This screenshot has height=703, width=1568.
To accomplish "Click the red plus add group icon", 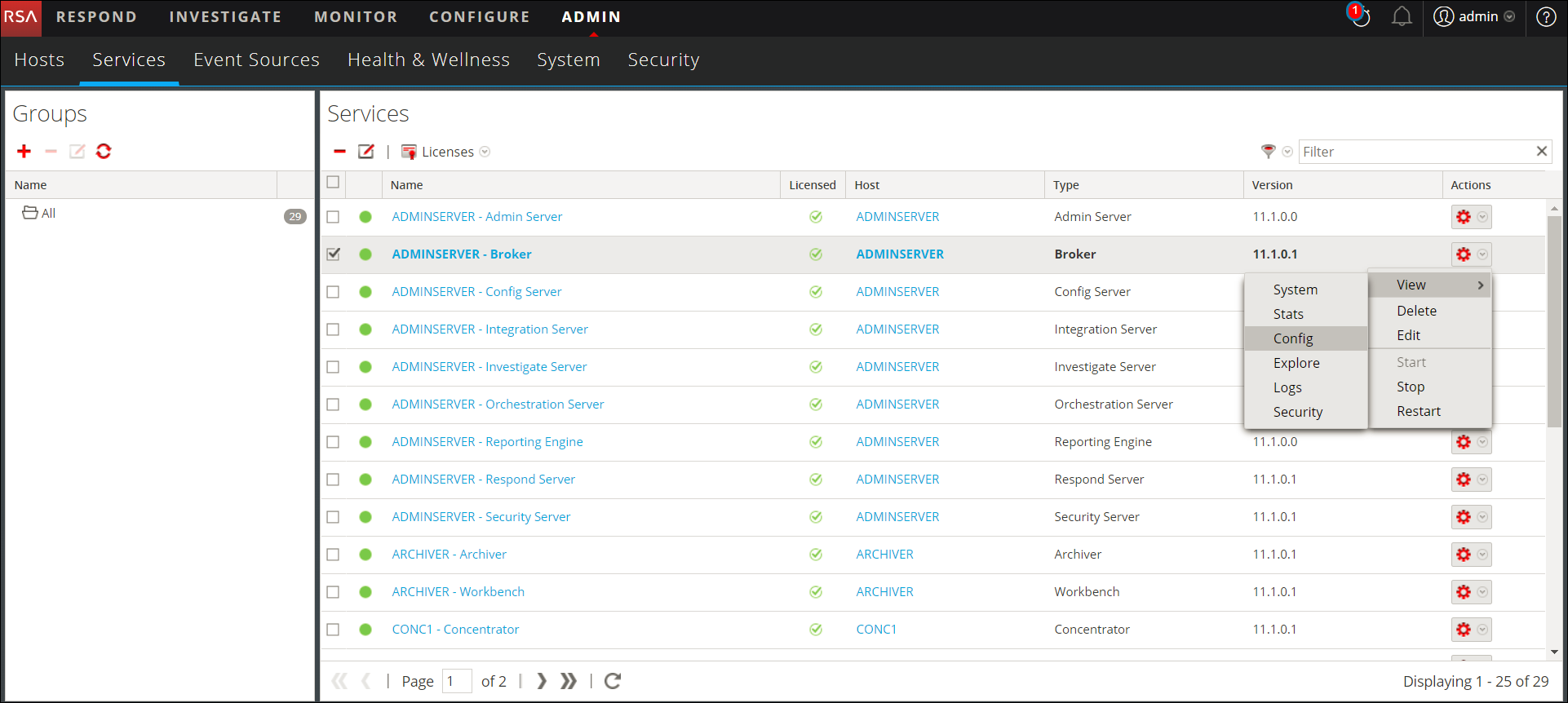I will 24,151.
